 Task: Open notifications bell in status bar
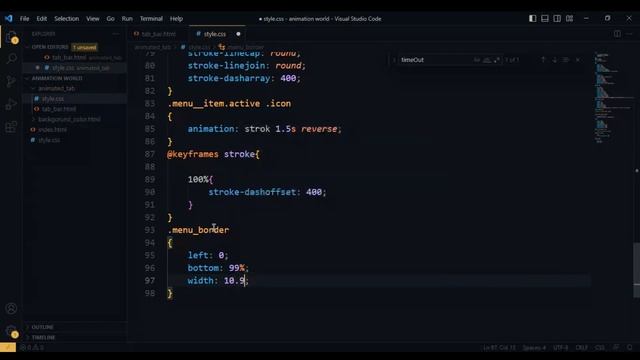[630, 347]
